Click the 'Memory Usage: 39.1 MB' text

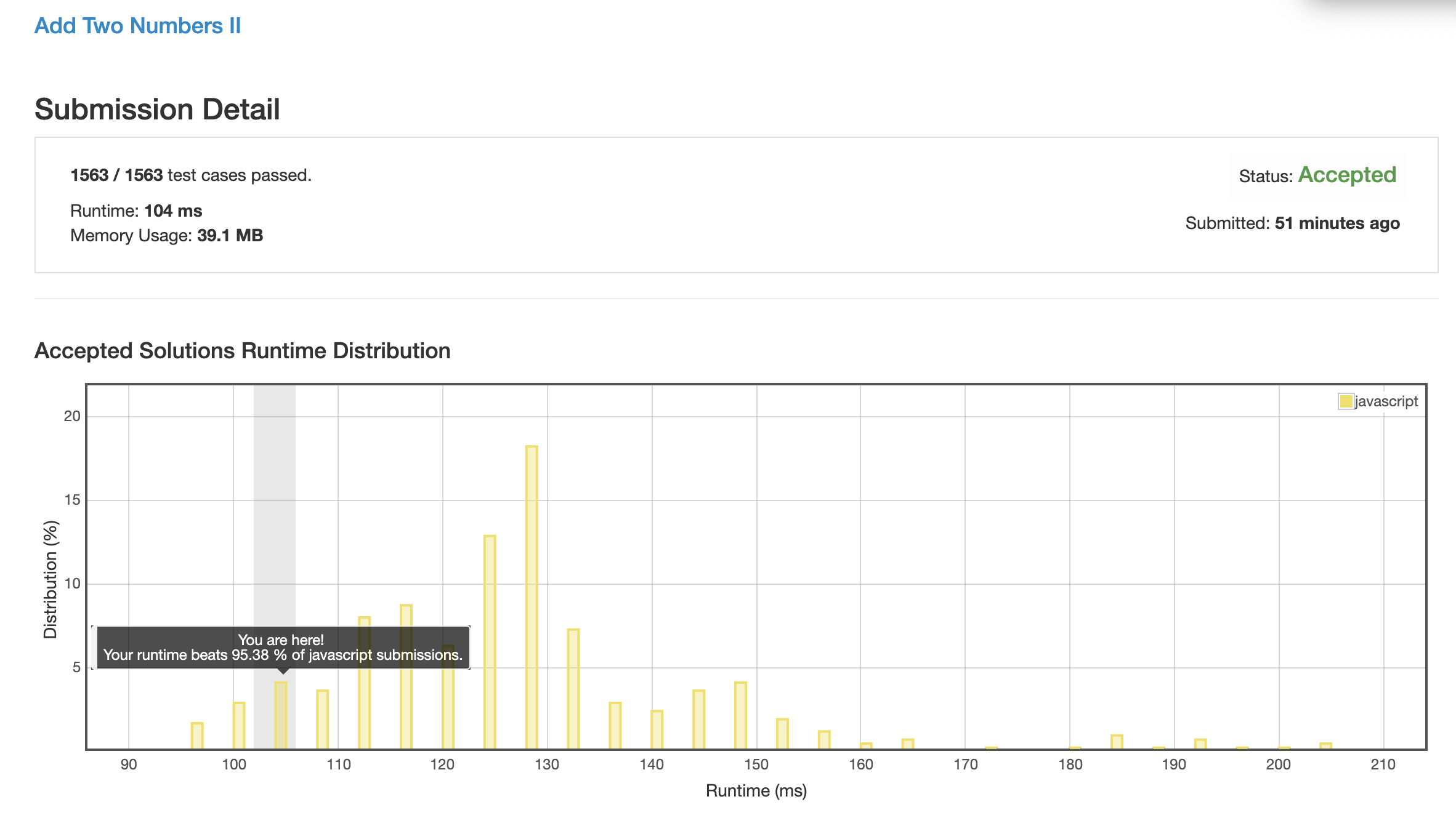(x=166, y=236)
